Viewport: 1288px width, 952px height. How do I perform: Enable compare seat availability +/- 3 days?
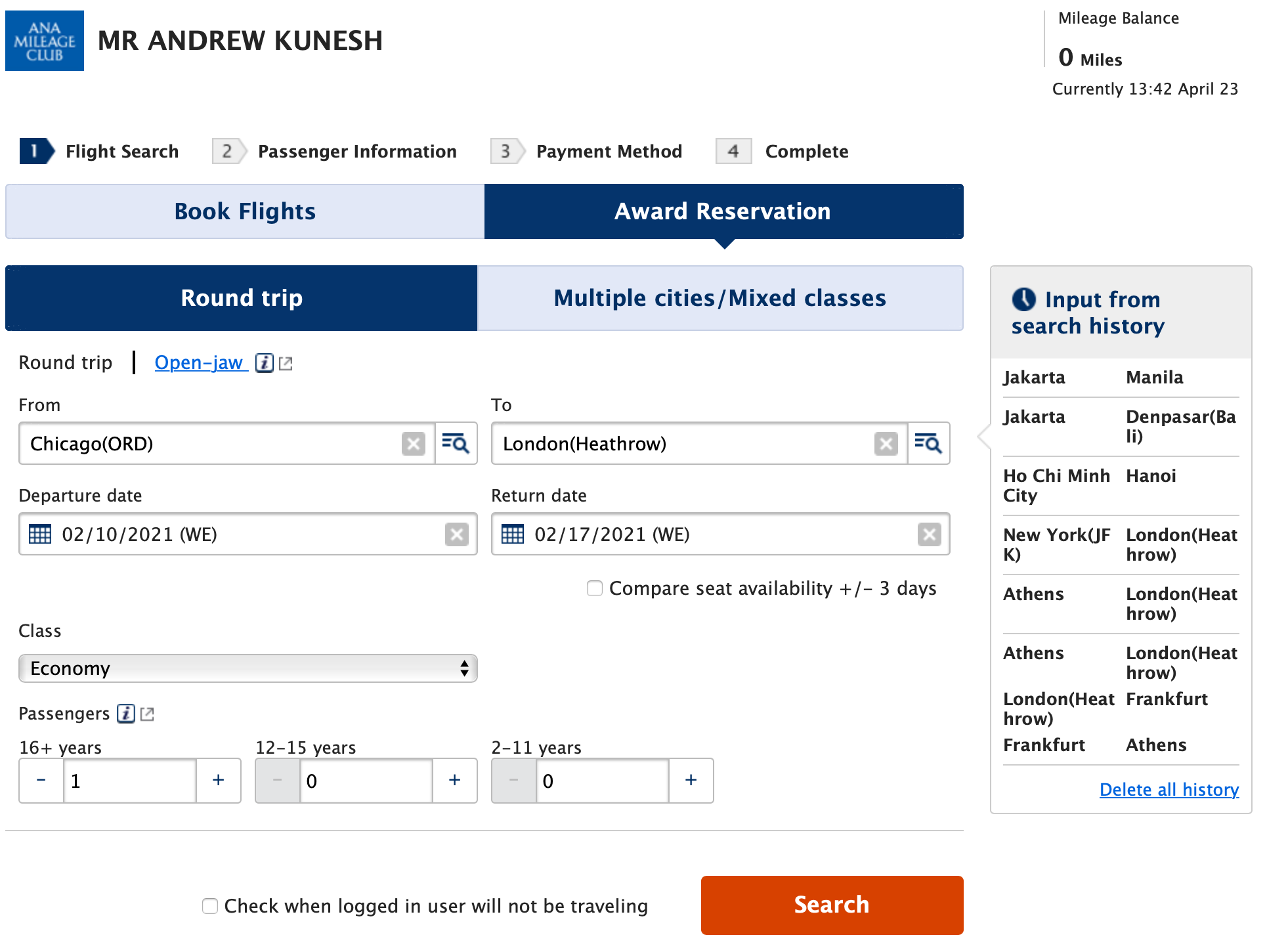coord(595,588)
